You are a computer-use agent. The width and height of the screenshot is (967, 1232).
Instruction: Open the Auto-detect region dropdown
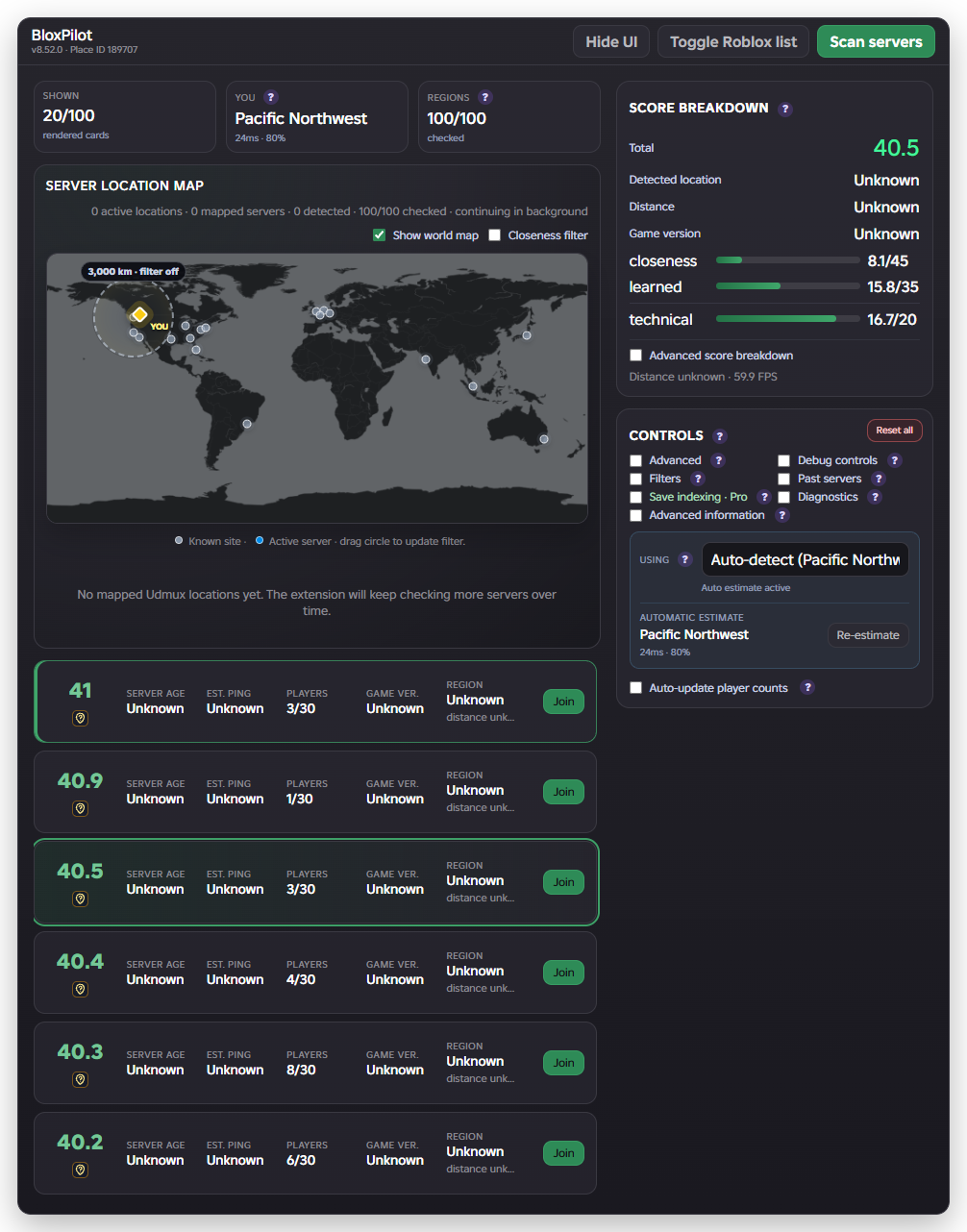coord(806,559)
